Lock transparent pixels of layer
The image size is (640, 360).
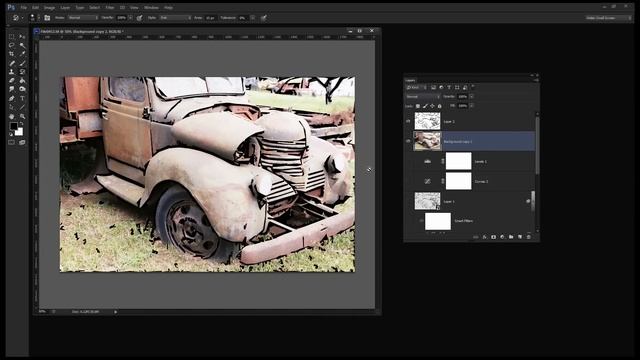coord(418,106)
